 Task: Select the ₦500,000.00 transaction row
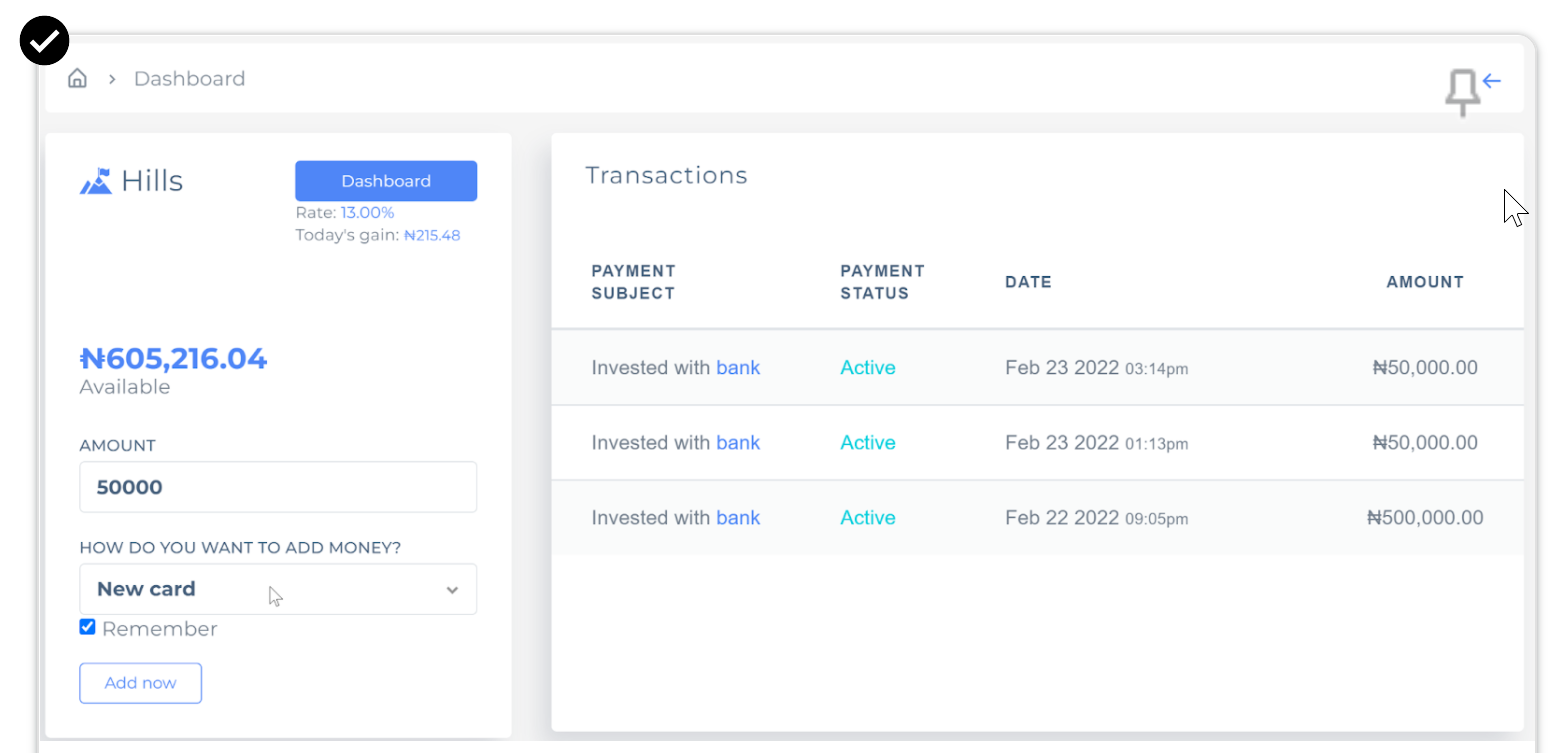(1037, 517)
